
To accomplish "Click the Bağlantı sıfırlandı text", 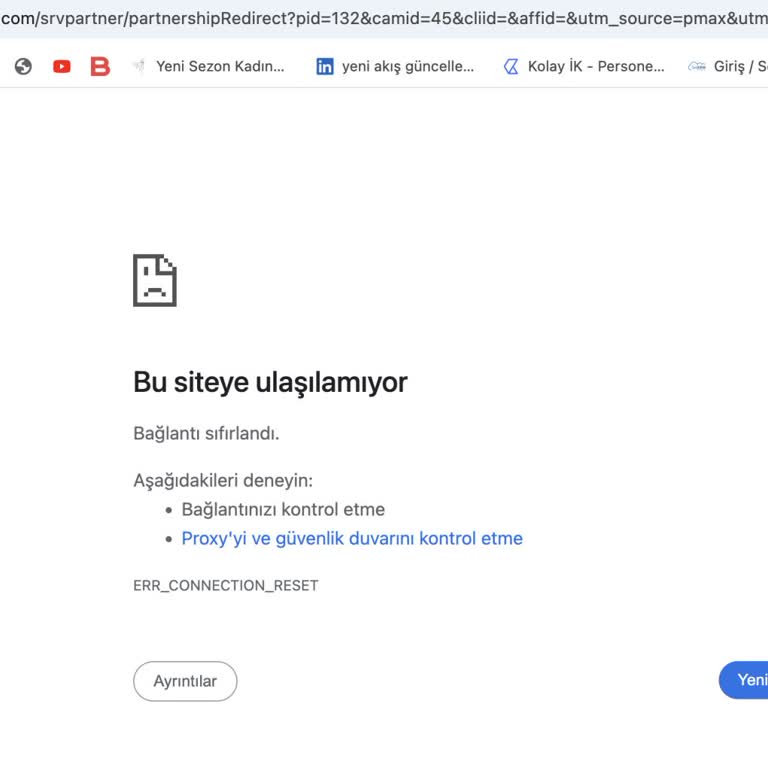I will click(x=206, y=433).
